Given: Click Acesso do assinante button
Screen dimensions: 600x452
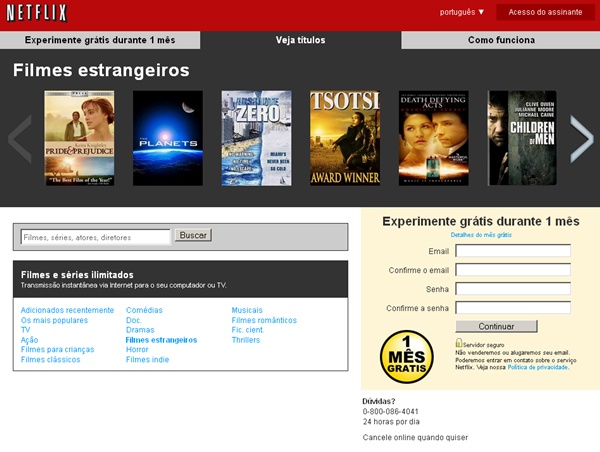Looking at the screenshot, I should click(x=545, y=12).
